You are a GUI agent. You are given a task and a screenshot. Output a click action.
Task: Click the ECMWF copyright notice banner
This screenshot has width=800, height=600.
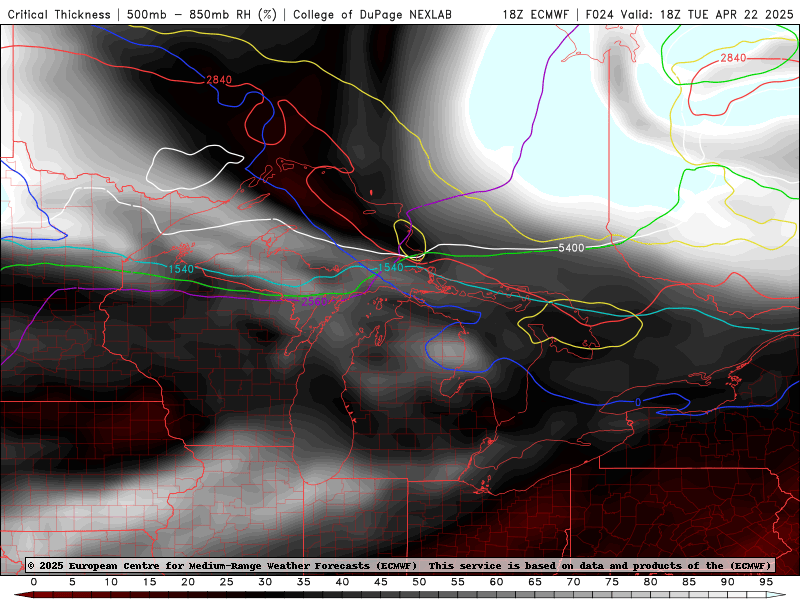(x=400, y=565)
